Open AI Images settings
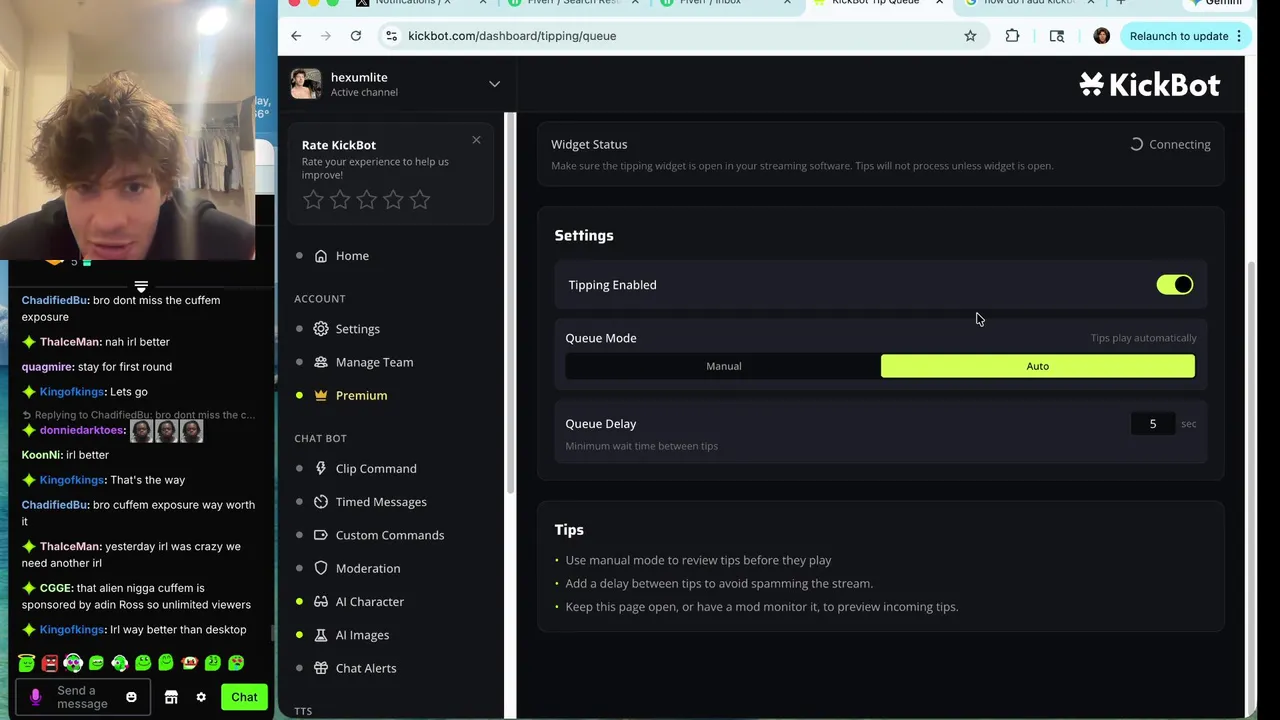The image size is (1280, 720). 362,635
